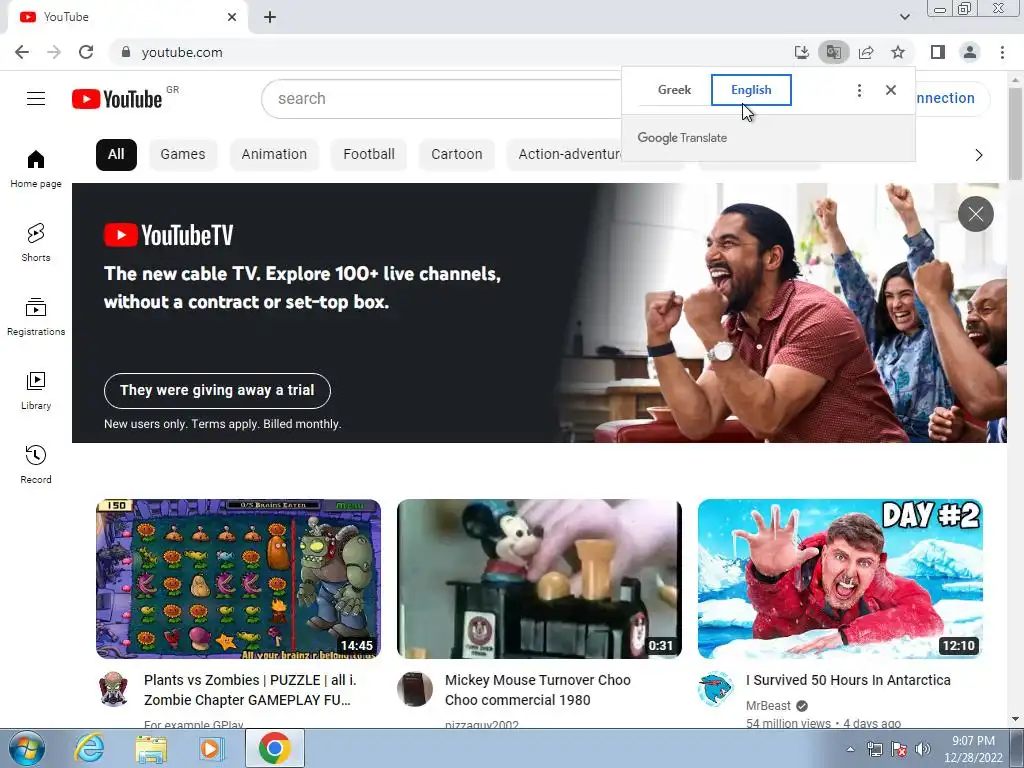Click the YouTube search field
Viewport: 1024px width, 768px height.
441,99
